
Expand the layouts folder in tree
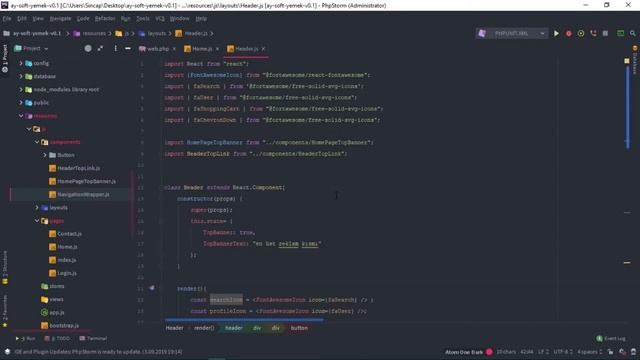tap(37, 207)
